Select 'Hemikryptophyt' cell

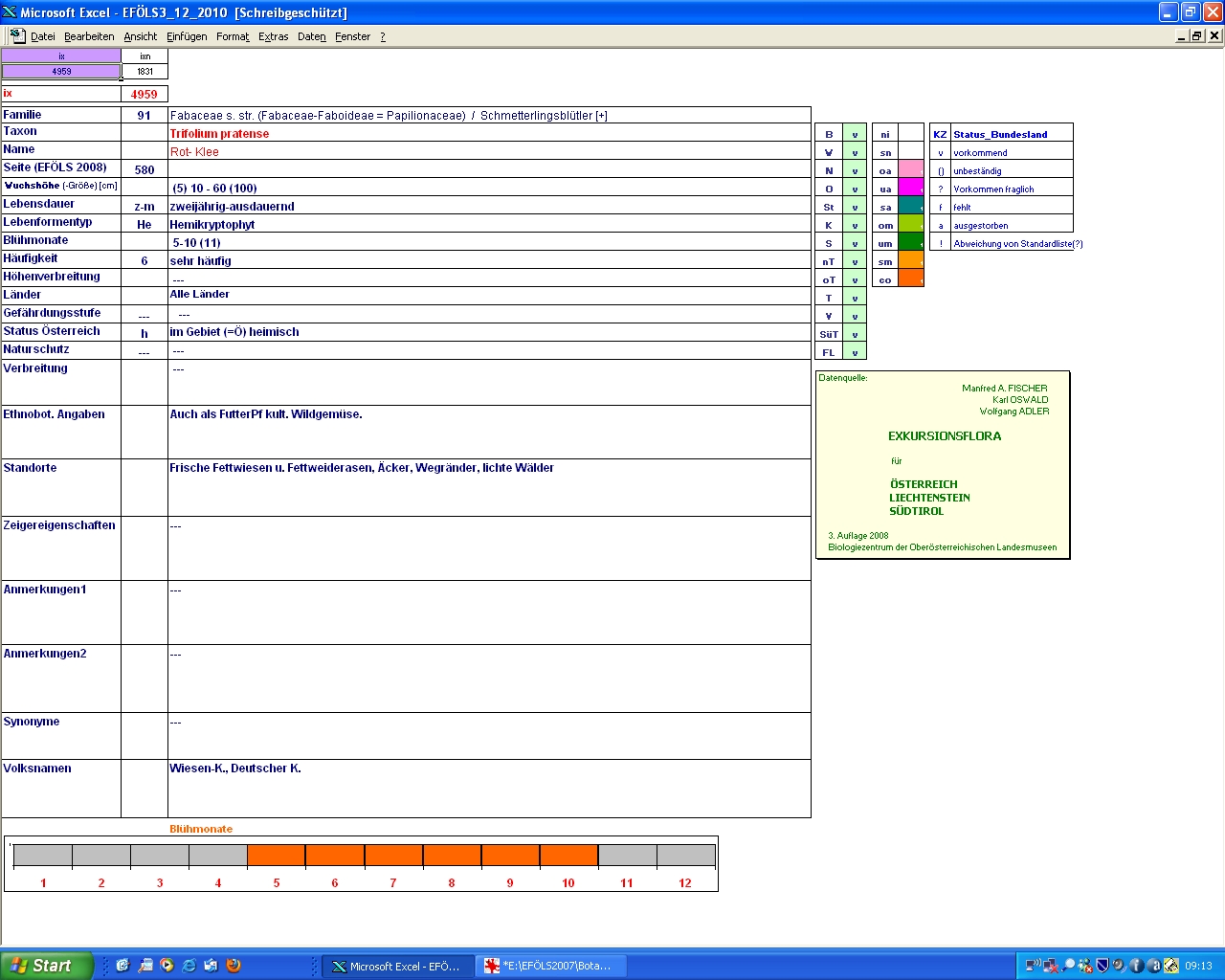(489, 224)
